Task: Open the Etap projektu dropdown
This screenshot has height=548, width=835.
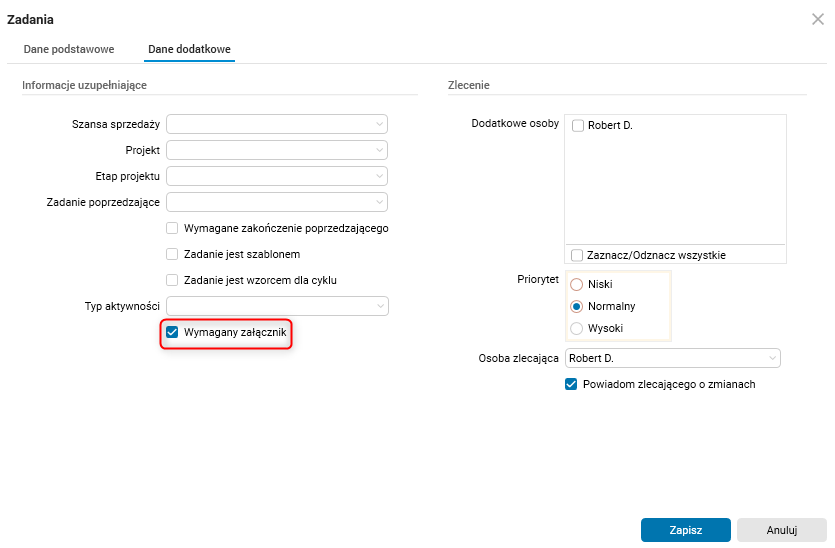Action: [277, 176]
